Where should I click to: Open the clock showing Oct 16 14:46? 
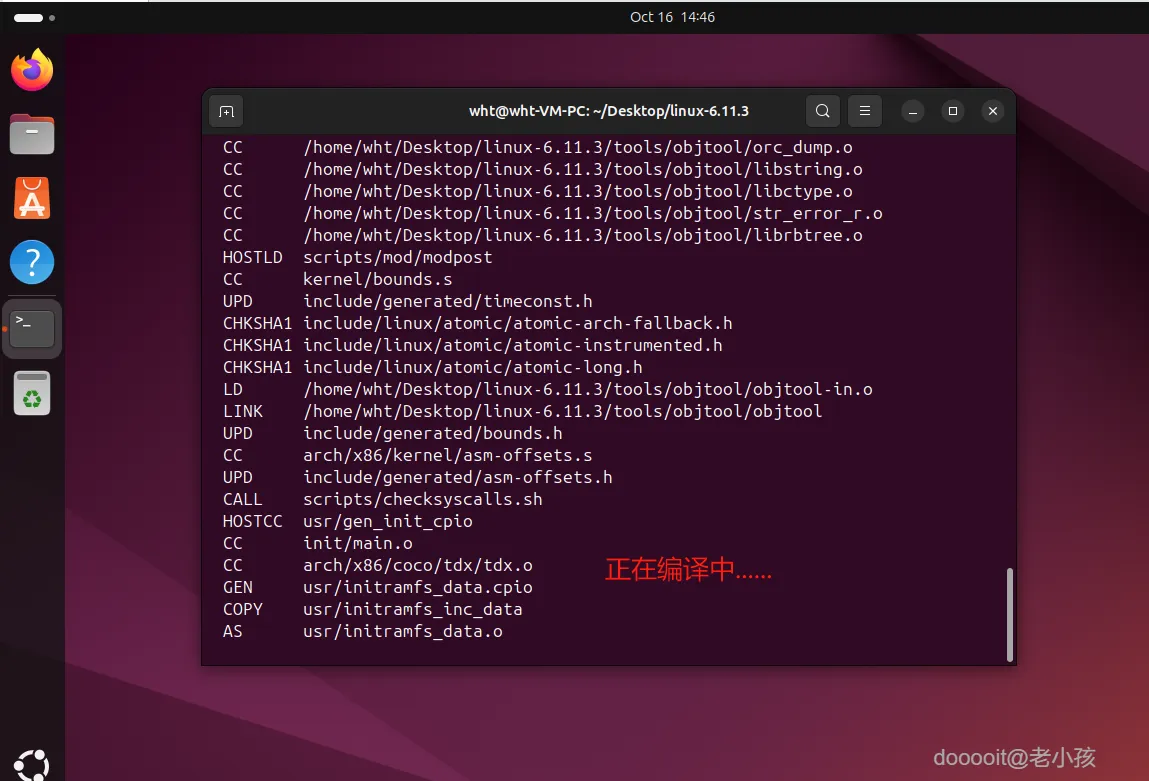click(x=672, y=17)
